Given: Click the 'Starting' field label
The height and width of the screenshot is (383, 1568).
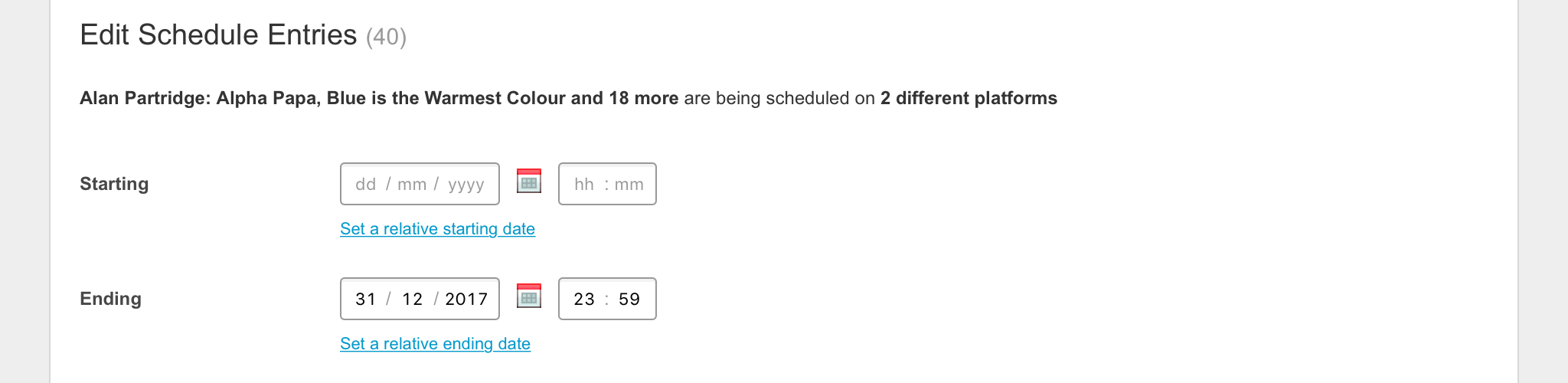Looking at the screenshot, I should [x=114, y=184].
